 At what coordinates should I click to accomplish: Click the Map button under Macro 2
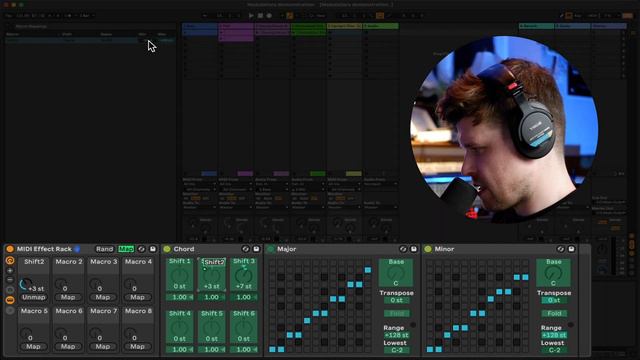point(68,297)
